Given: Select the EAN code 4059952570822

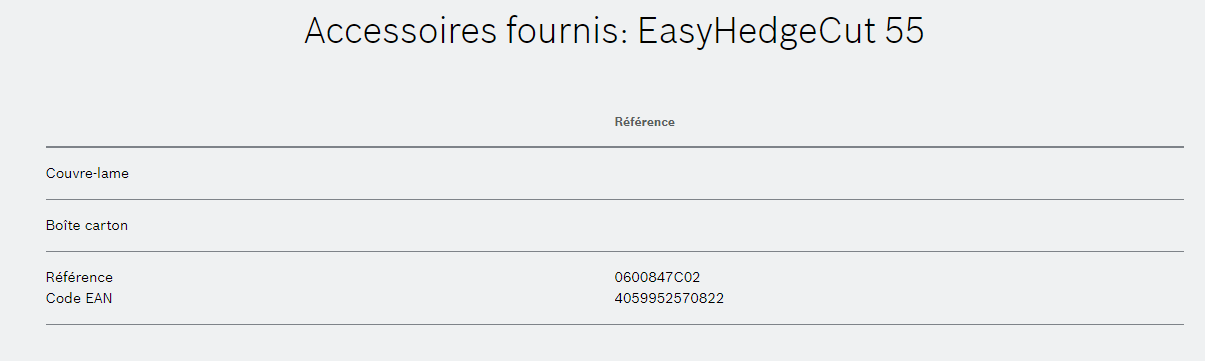Looking at the screenshot, I should pyautogui.click(x=669, y=298).
